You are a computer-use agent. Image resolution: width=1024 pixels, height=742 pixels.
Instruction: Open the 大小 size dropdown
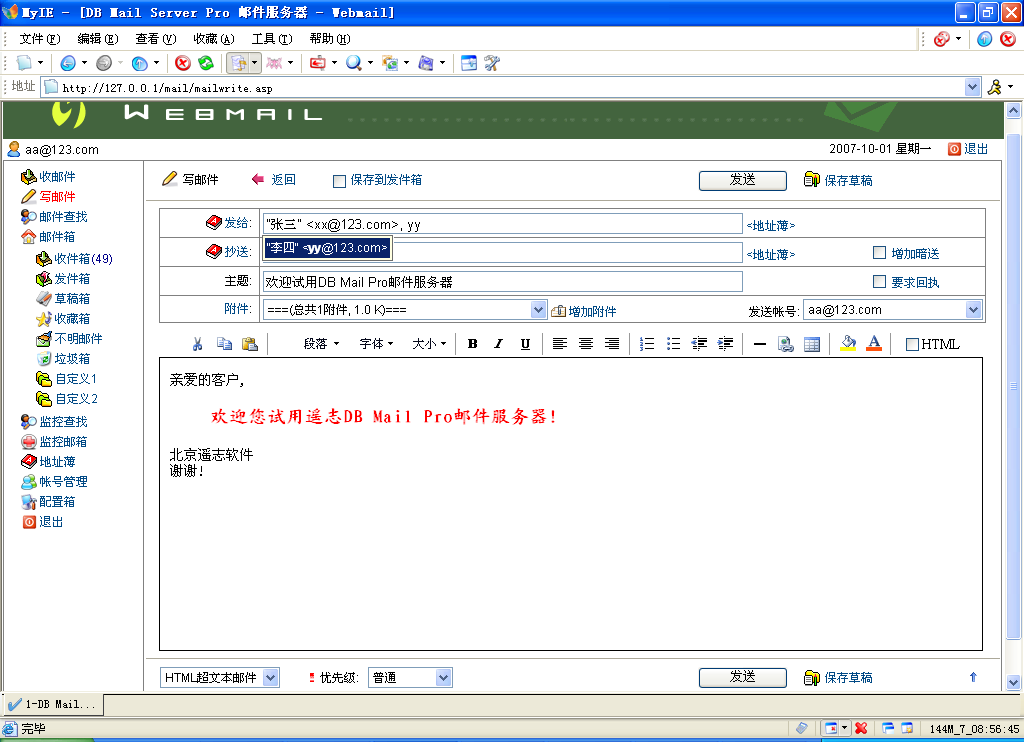[x=429, y=344]
